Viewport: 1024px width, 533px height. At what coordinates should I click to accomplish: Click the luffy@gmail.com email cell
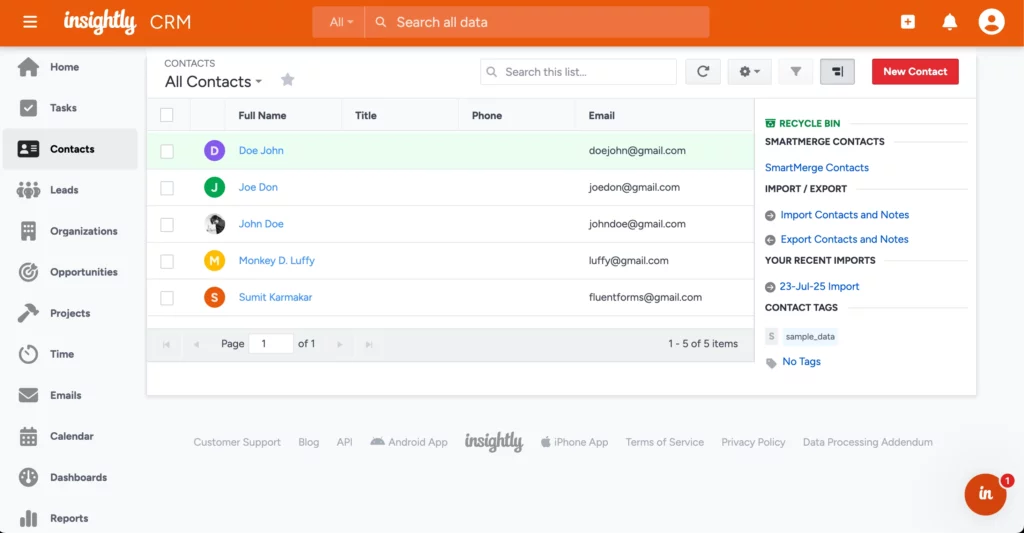(628, 261)
